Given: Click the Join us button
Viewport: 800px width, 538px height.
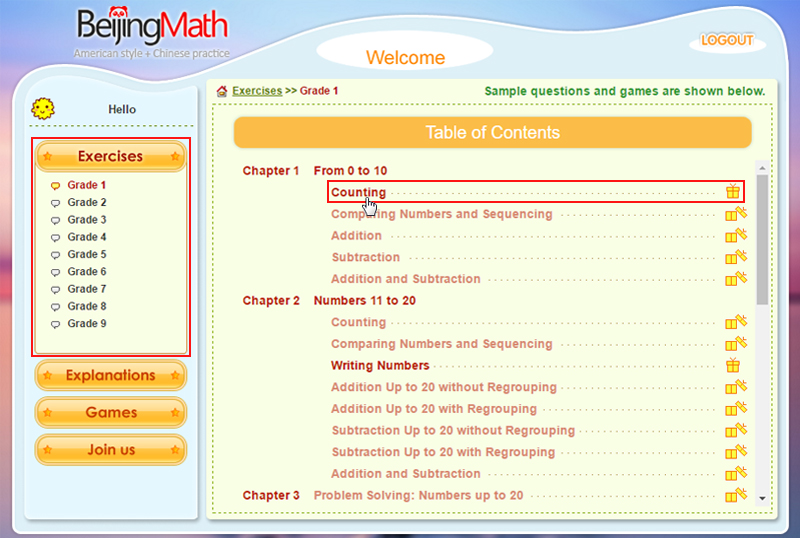Looking at the screenshot, I should pyautogui.click(x=111, y=450).
